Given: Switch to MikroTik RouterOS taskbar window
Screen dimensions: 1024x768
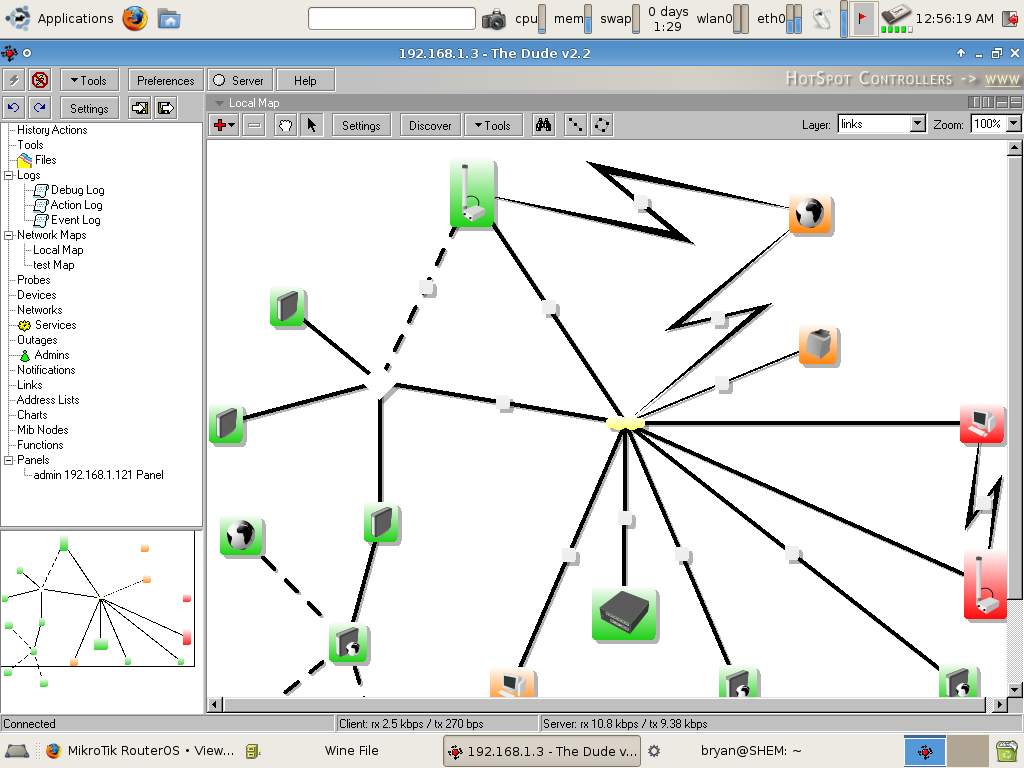Looking at the screenshot, I should [x=141, y=750].
